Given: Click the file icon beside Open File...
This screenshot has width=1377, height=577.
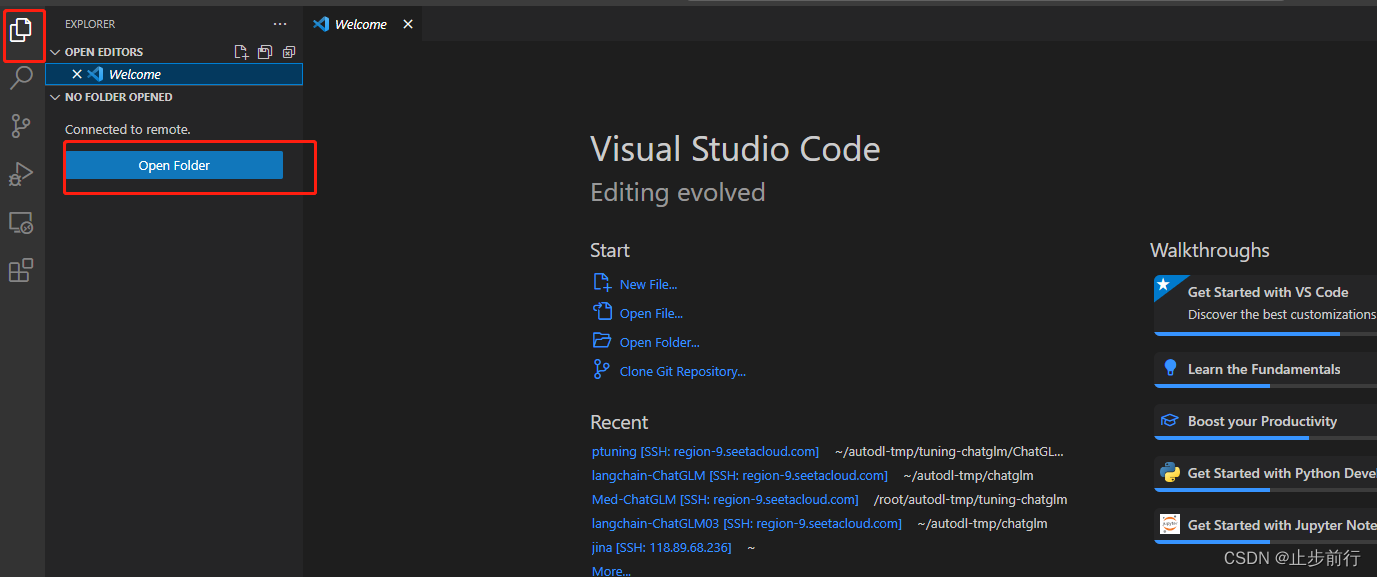Looking at the screenshot, I should point(602,312).
